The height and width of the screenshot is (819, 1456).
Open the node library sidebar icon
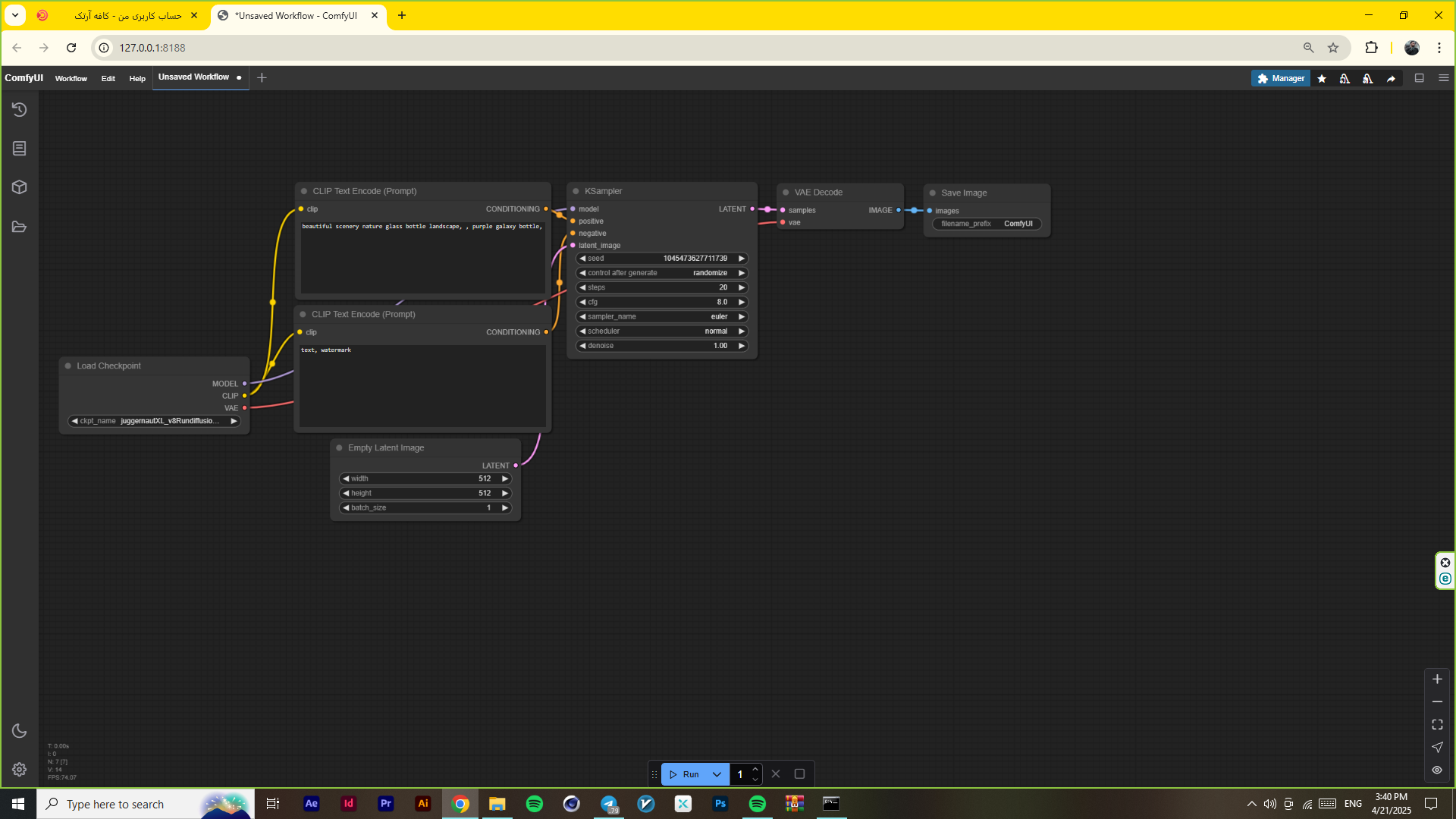[20, 149]
